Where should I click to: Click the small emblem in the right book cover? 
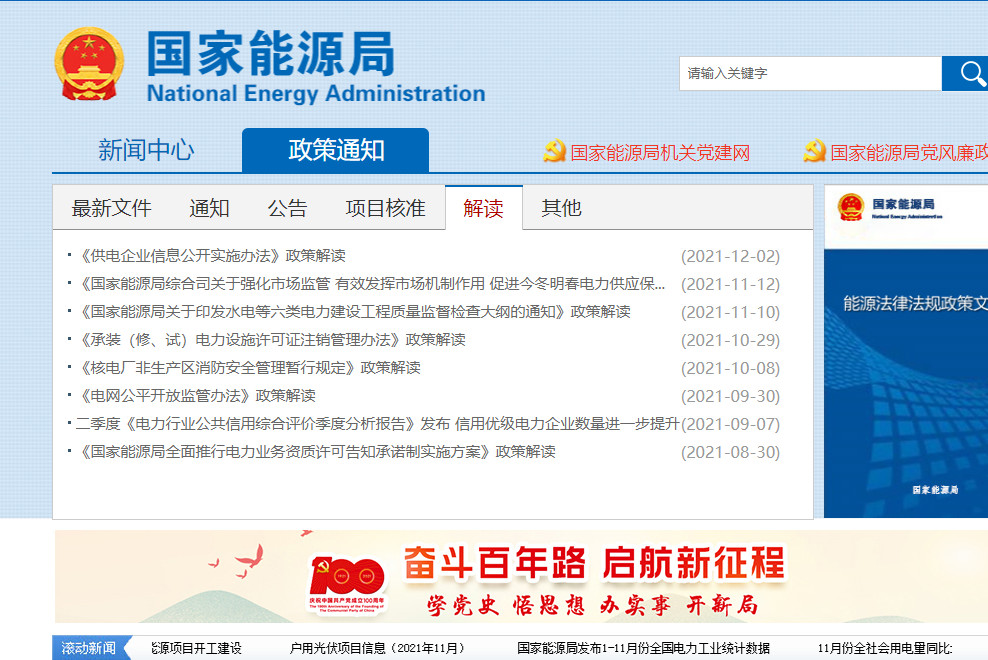coord(851,207)
